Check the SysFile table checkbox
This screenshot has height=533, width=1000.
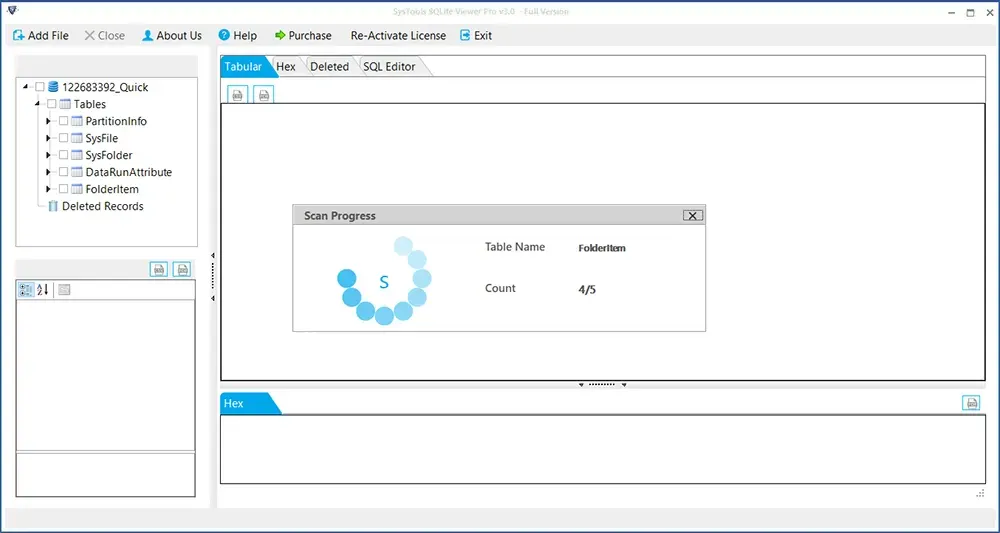(x=63, y=138)
